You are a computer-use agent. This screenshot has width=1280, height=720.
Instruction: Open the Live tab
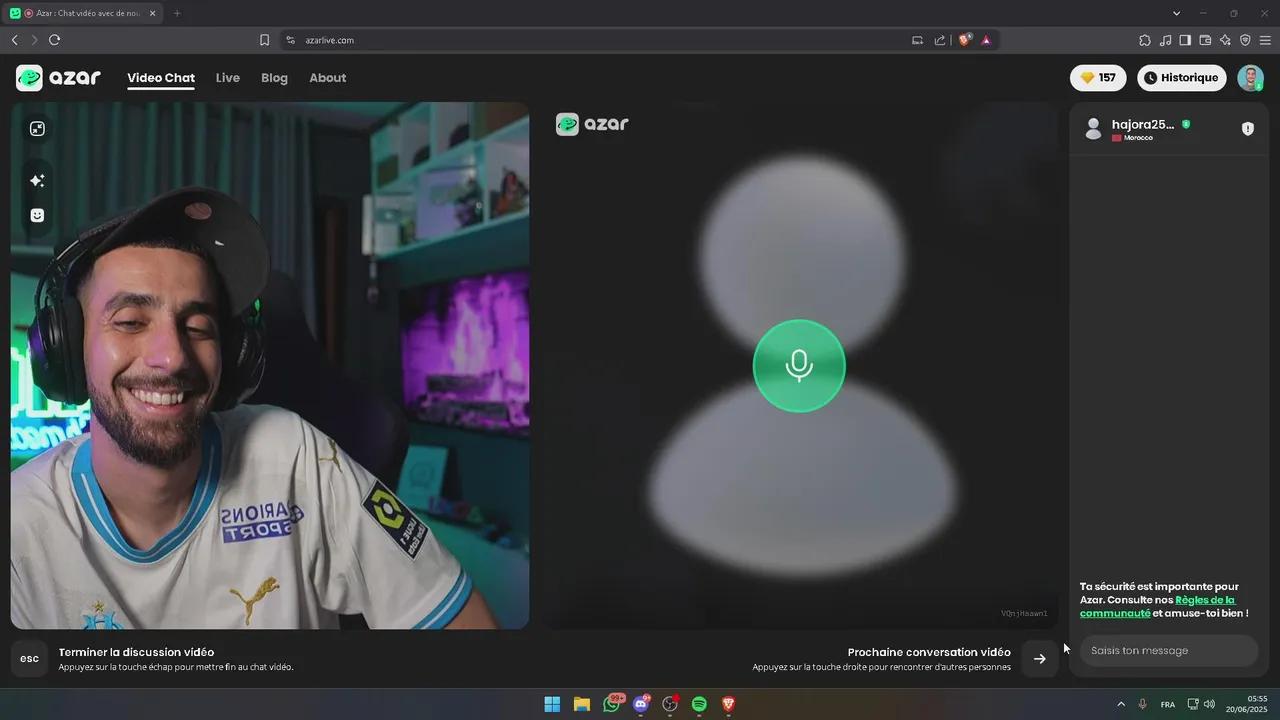coord(228,78)
